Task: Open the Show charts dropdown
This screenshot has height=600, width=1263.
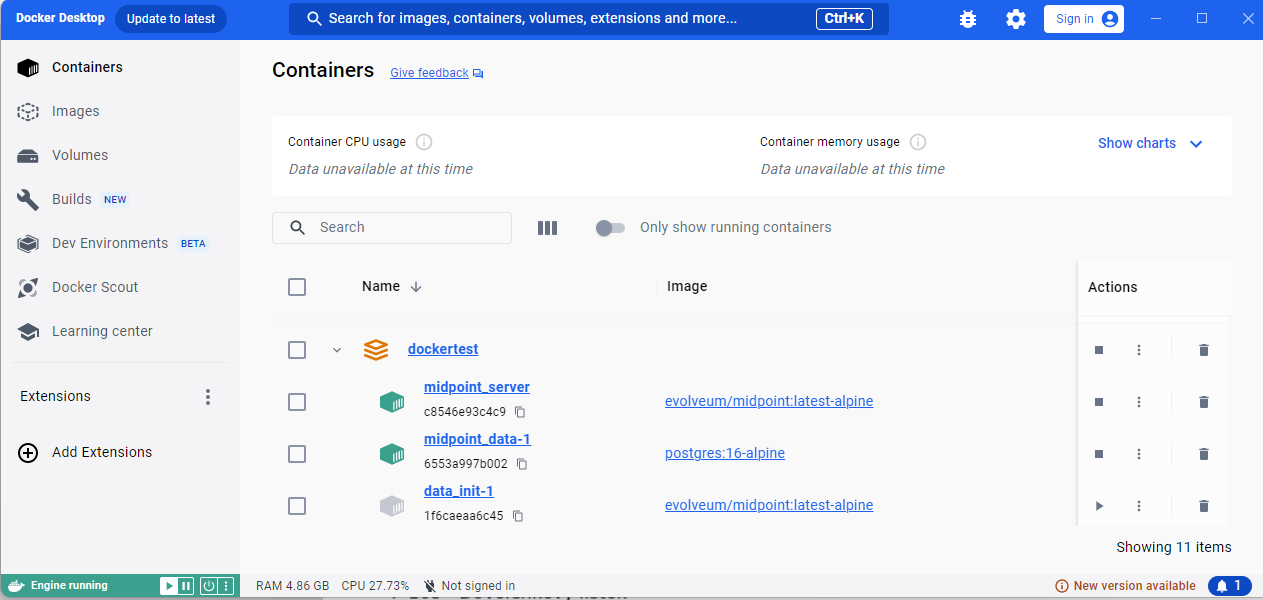Action: pyautogui.click(x=1150, y=143)
